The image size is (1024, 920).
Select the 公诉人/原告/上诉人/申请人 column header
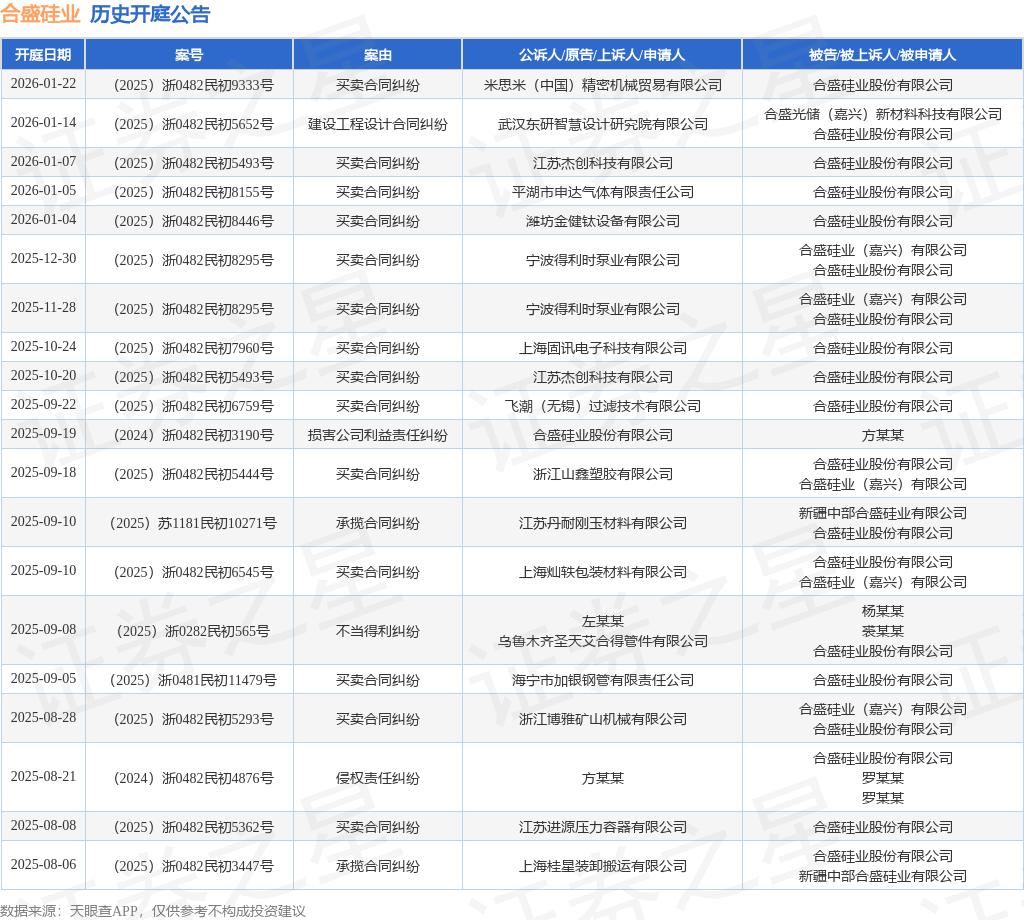(x=602, y=55)
